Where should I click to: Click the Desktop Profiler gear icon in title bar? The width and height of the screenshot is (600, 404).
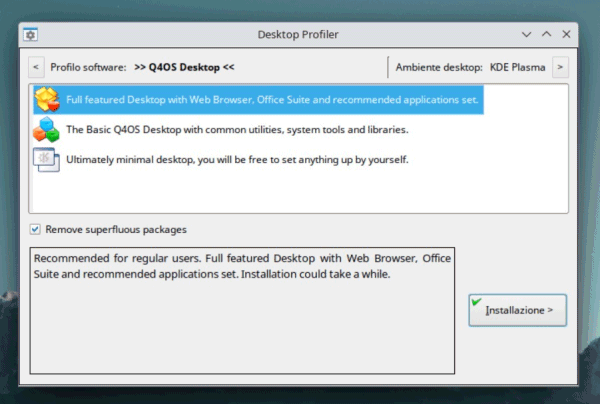pyautogui.click(x=30, y=35)
